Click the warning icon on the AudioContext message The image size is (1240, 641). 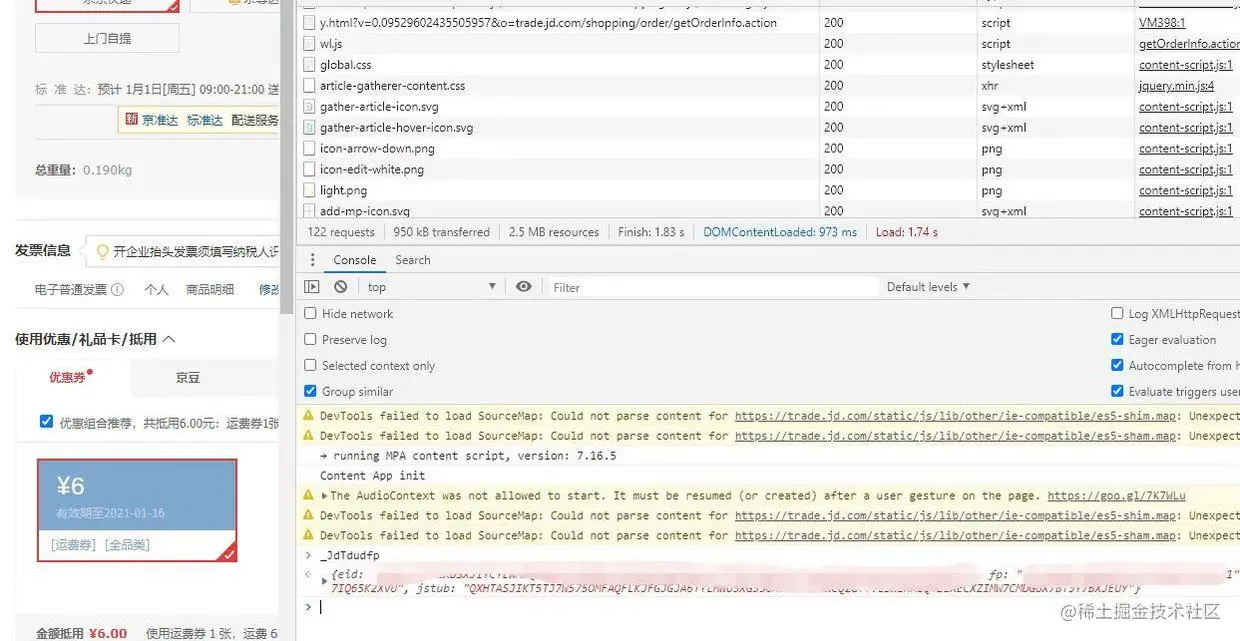click(308, 496)
